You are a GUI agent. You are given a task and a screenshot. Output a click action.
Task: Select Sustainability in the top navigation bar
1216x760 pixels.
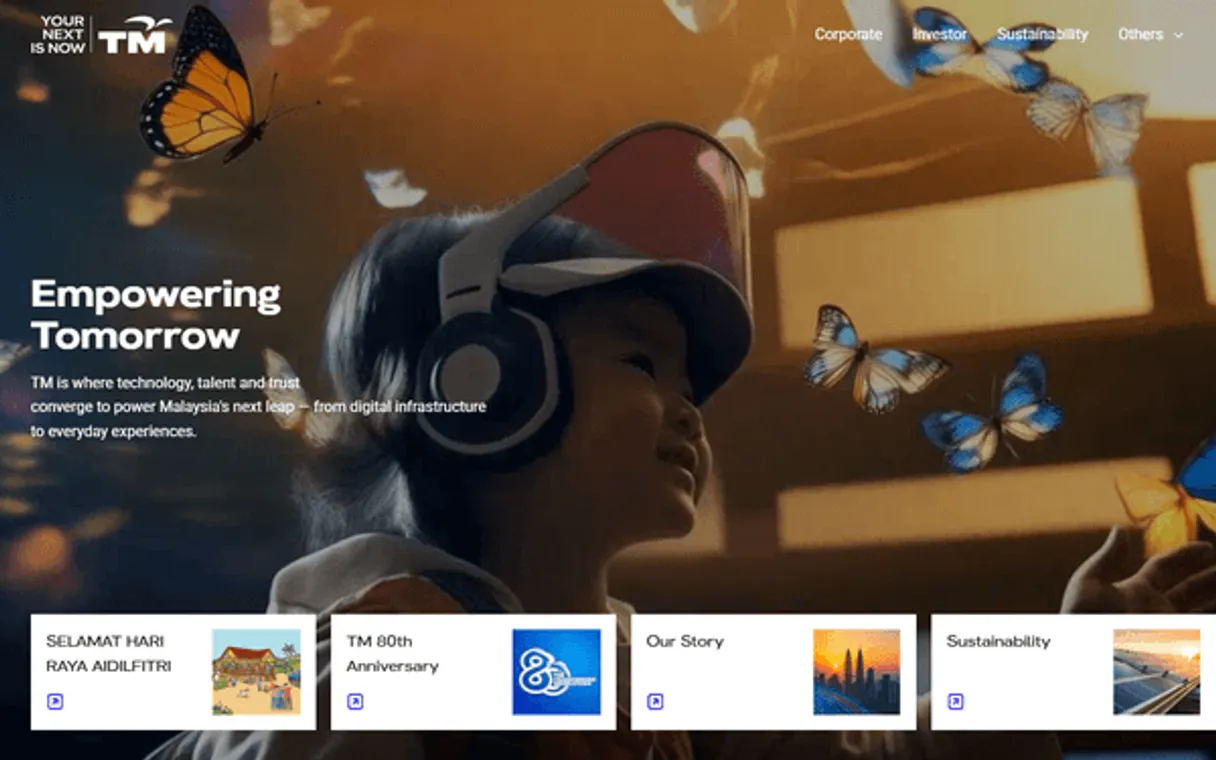pyautogui.click(x=1042, y=34)
